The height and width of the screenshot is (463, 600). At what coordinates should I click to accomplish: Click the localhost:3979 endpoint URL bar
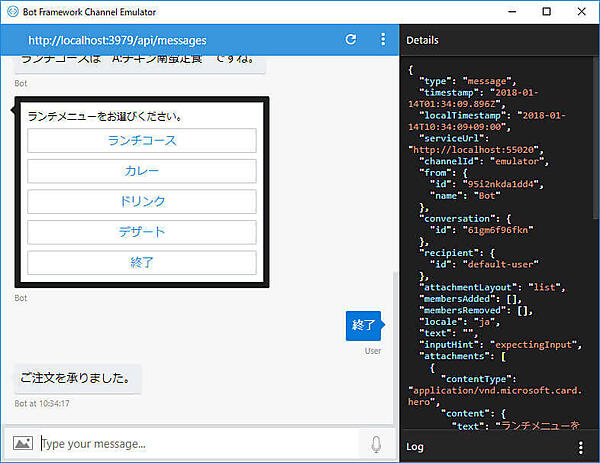click(x=117, y=40)
